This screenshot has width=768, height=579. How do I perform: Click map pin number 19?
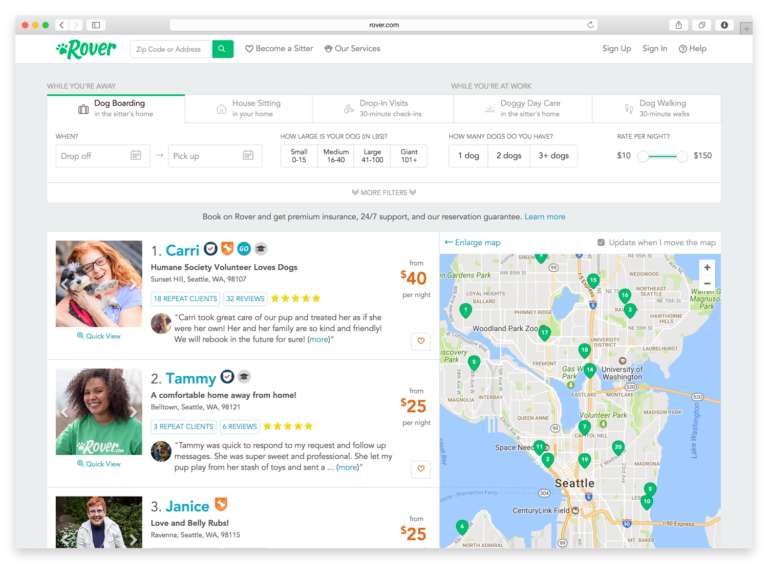click(x=584, y=460)
